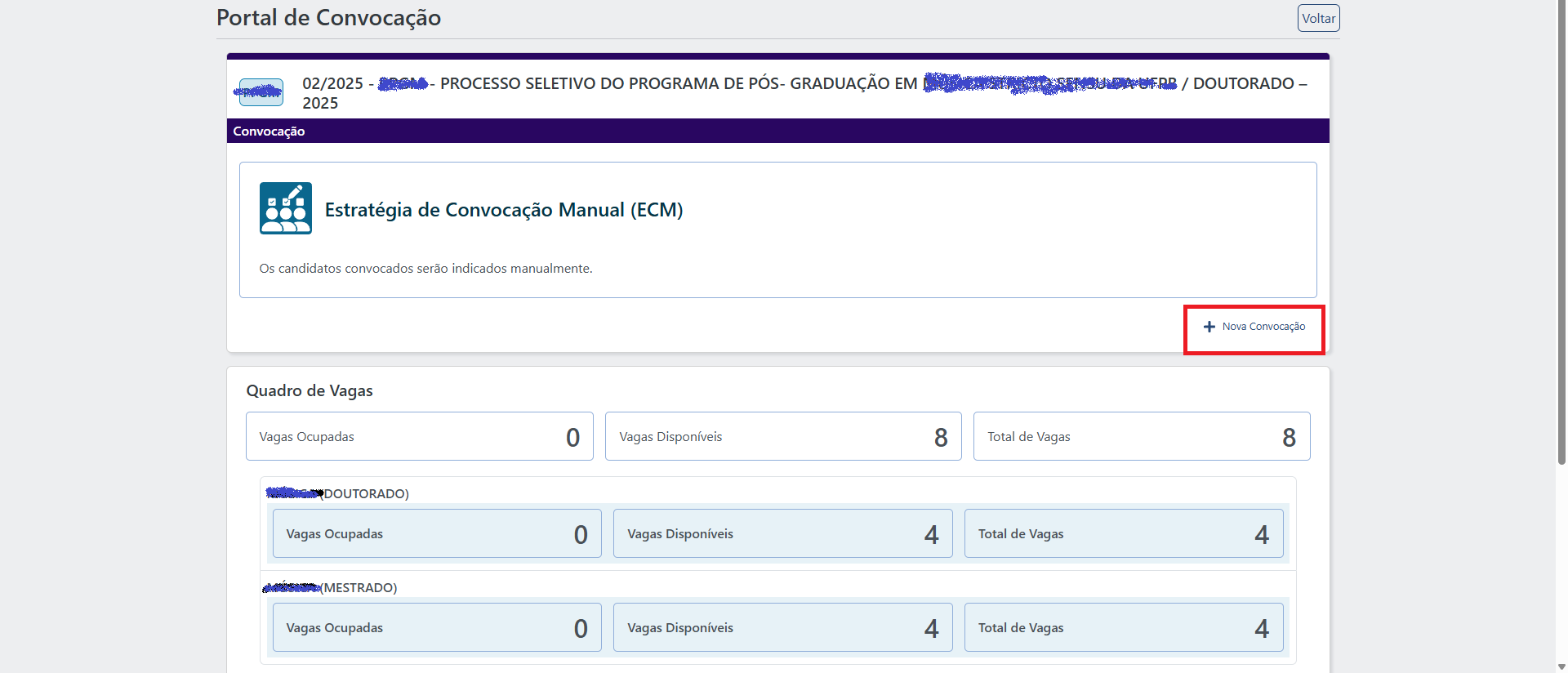Click Total de Vagas card under MESTRADO
The width and height of the screenshot is (1568, 673).
tap(1124, 627)
